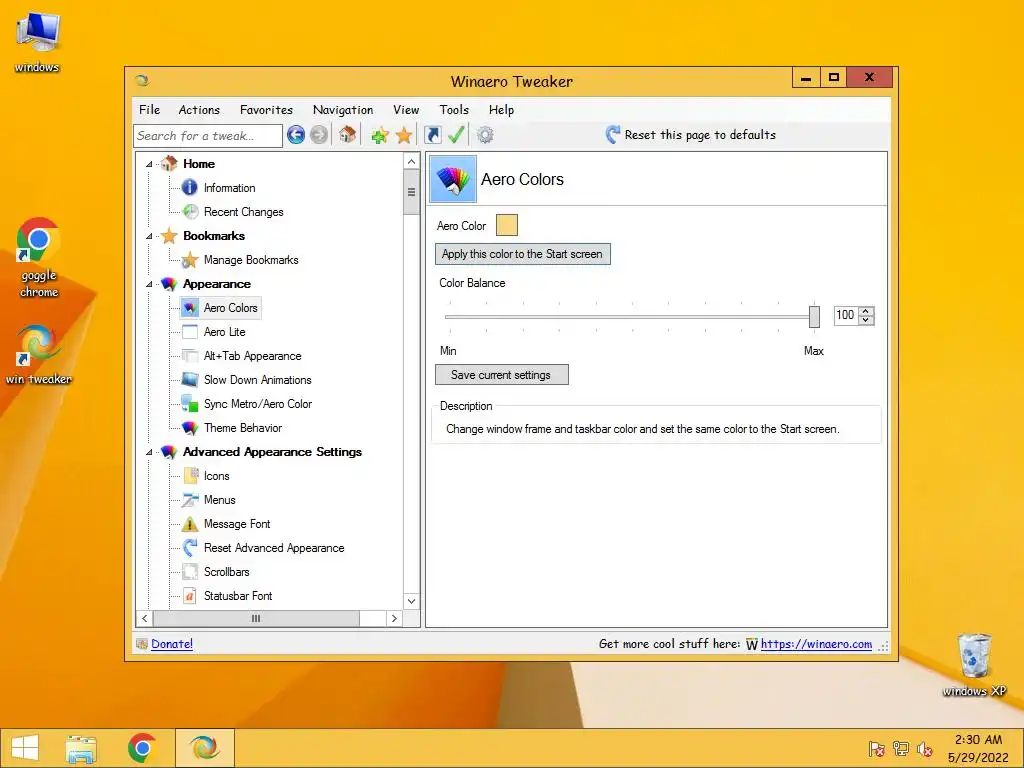Click the Sync Metro/Aero Color icon

190,404
